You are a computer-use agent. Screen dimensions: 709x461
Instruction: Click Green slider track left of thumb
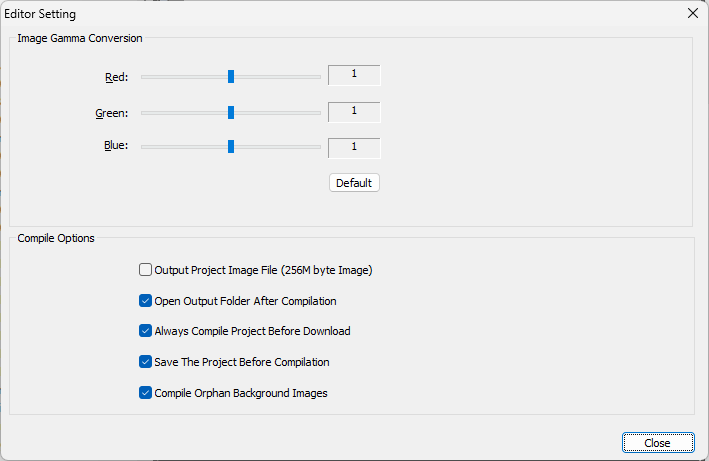pyautogui.click(x=180, y=112)
